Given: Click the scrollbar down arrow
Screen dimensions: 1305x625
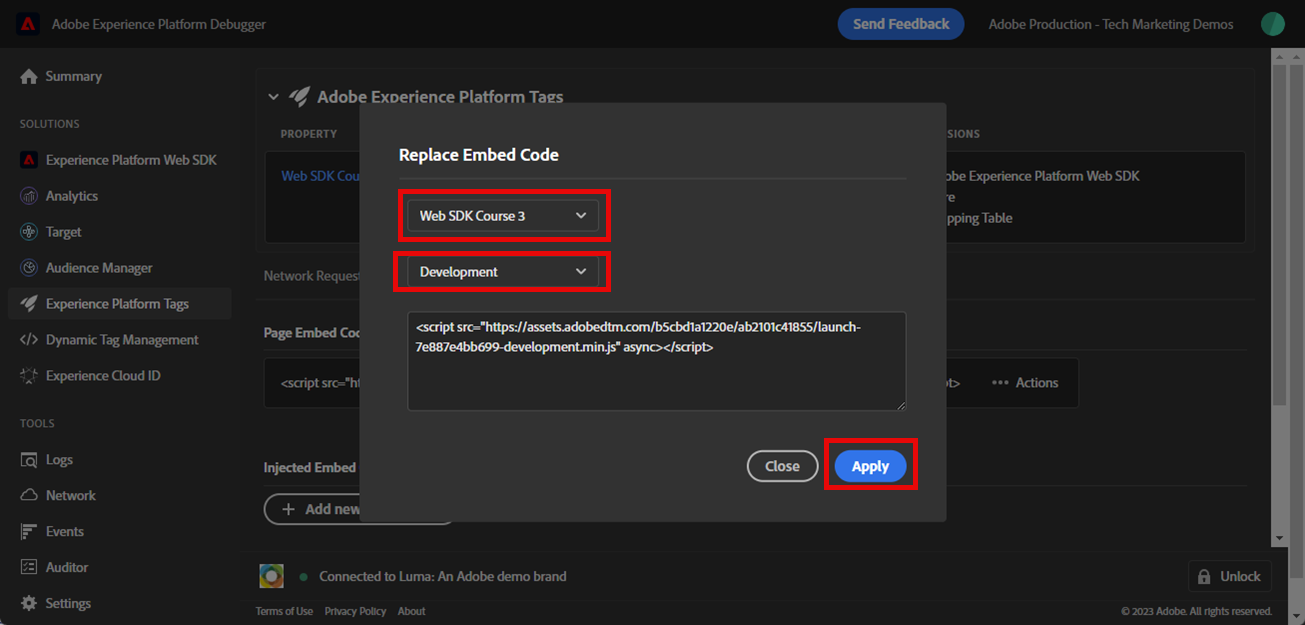Looking at the screenshot, I should (x=1279, y=539).
